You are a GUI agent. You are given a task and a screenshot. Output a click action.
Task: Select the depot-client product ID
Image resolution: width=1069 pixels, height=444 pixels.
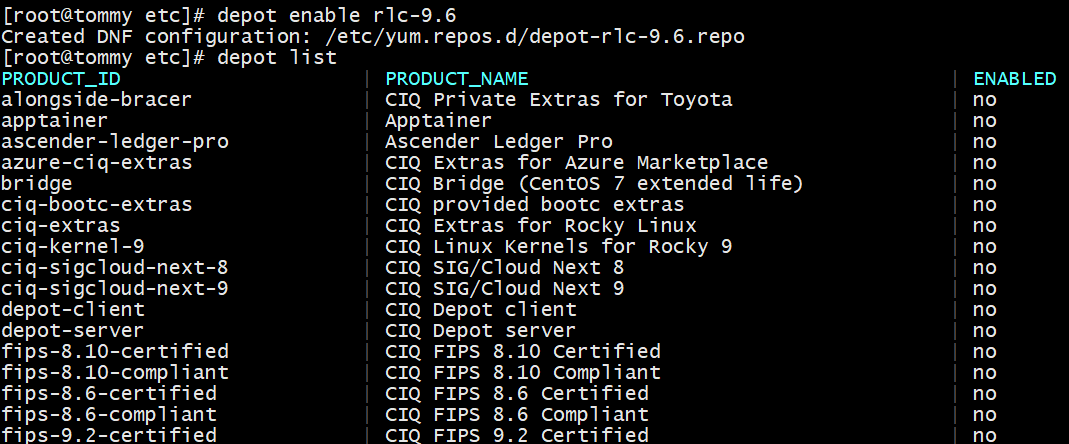[72, 309]
